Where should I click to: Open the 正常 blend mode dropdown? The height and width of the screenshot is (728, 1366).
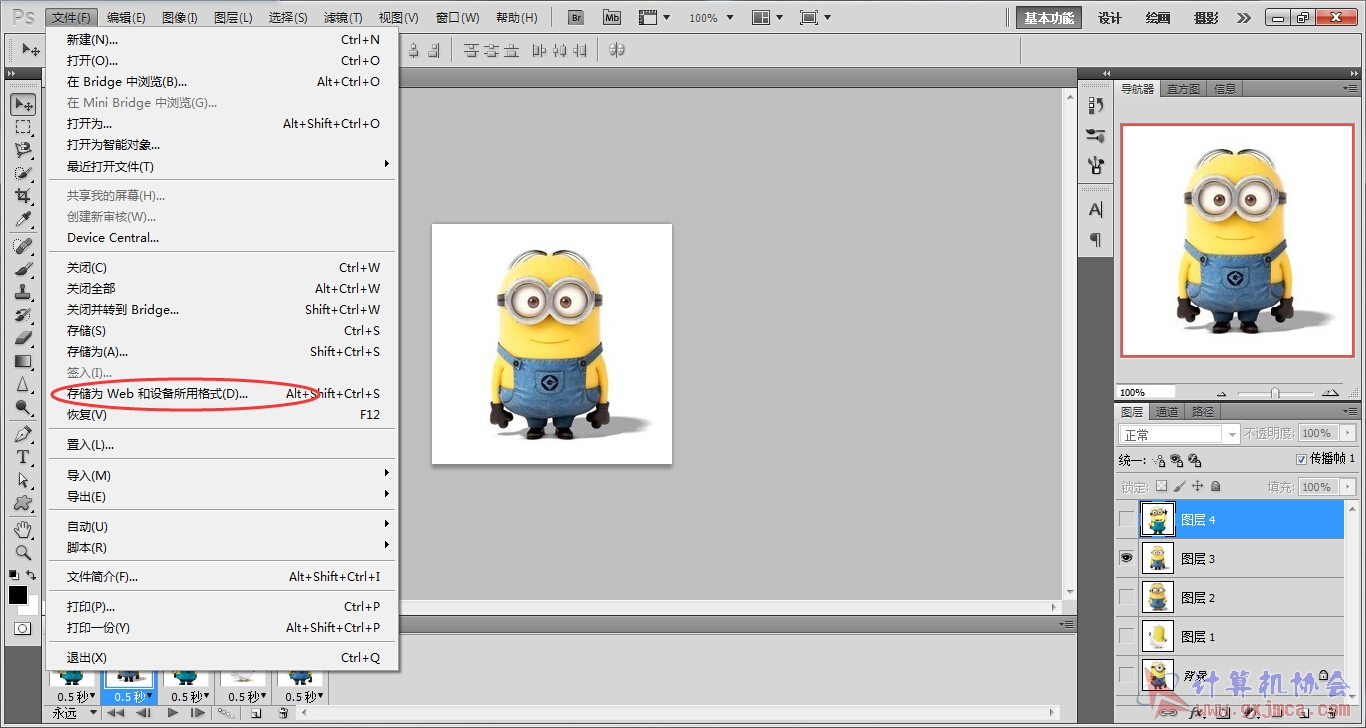(1180, 434)
